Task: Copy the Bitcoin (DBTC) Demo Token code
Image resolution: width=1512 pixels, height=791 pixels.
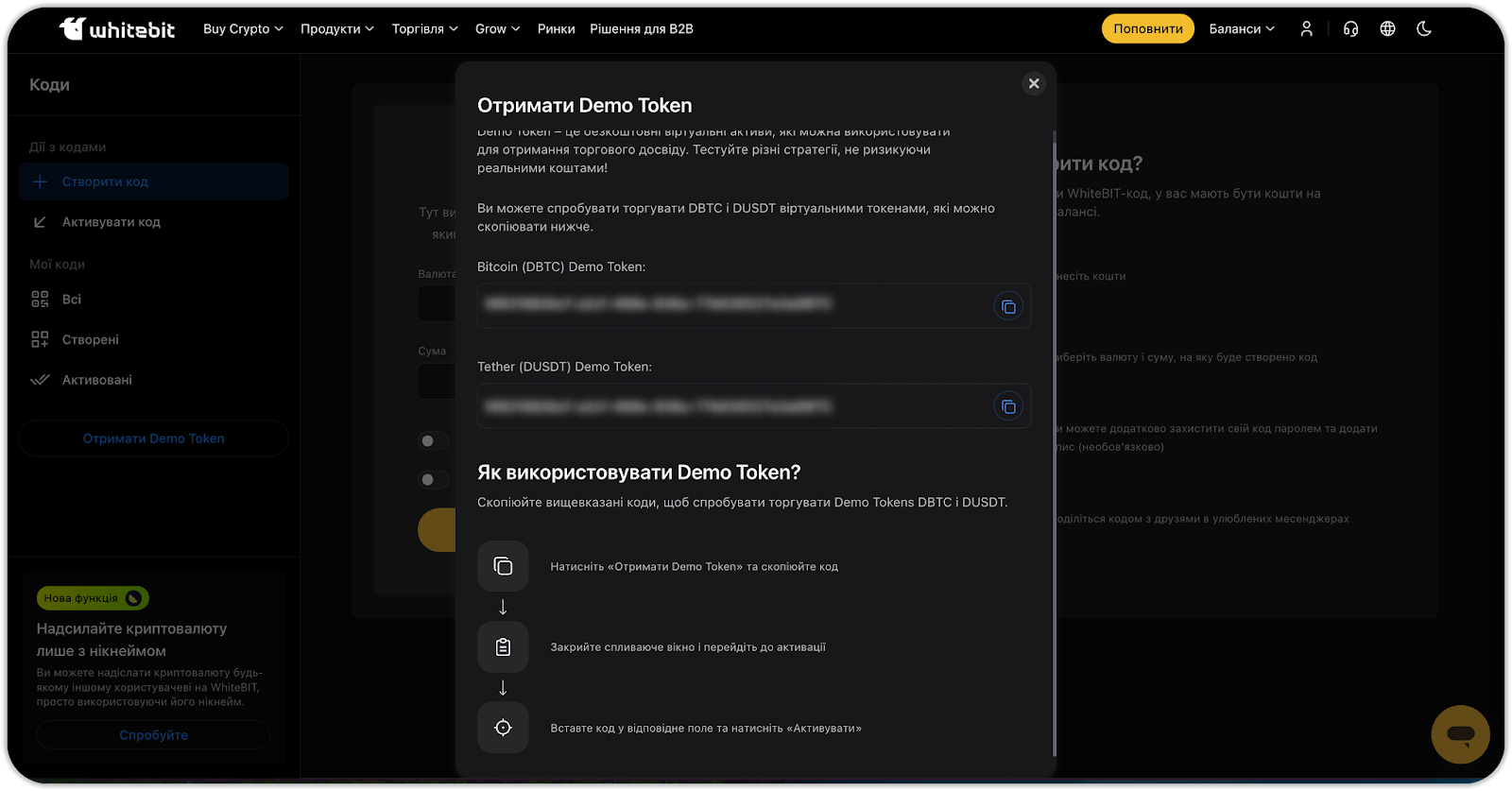Action: click(1008, 306)
